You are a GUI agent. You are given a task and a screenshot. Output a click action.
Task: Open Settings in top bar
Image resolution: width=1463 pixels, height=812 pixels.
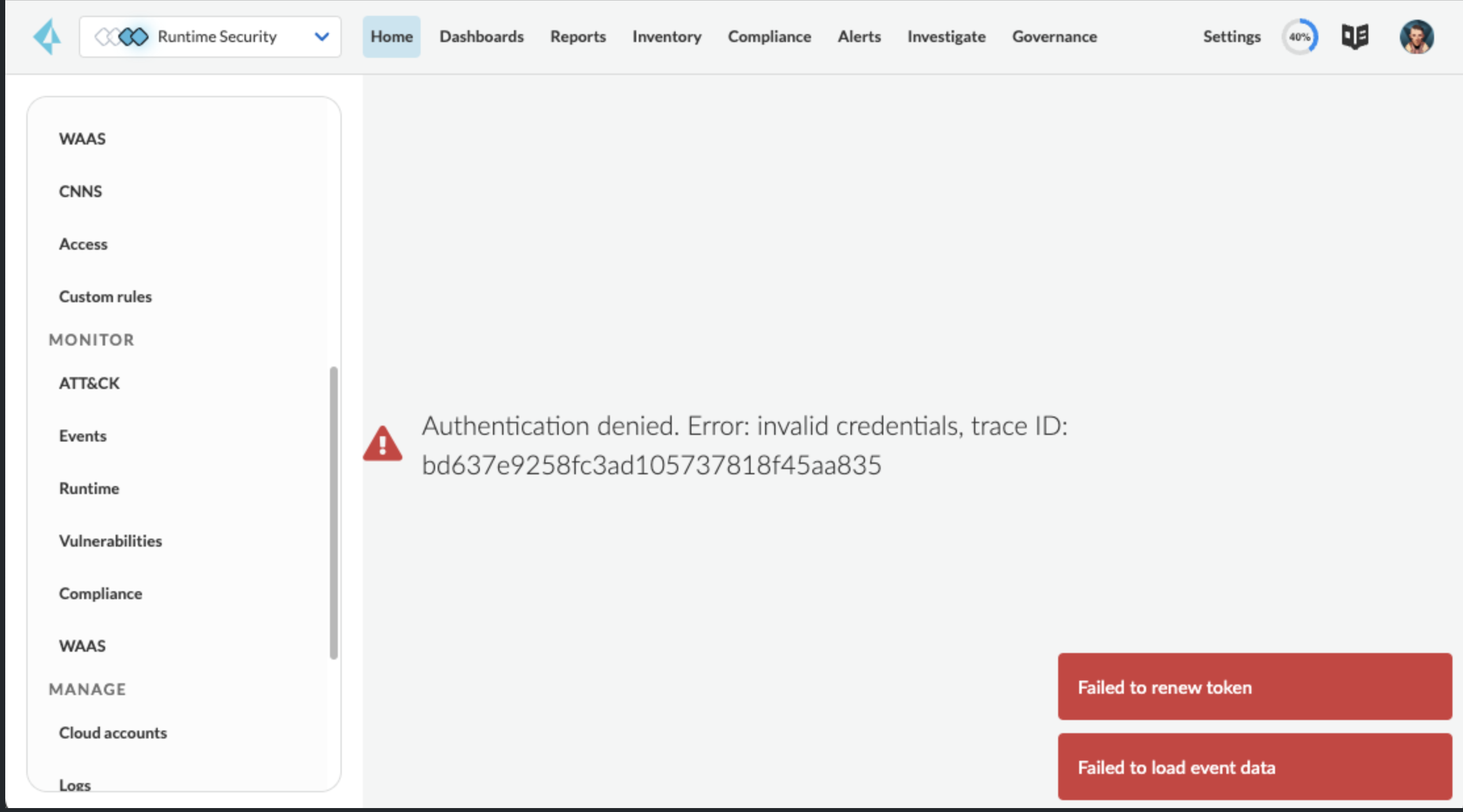pos(1231,37)
